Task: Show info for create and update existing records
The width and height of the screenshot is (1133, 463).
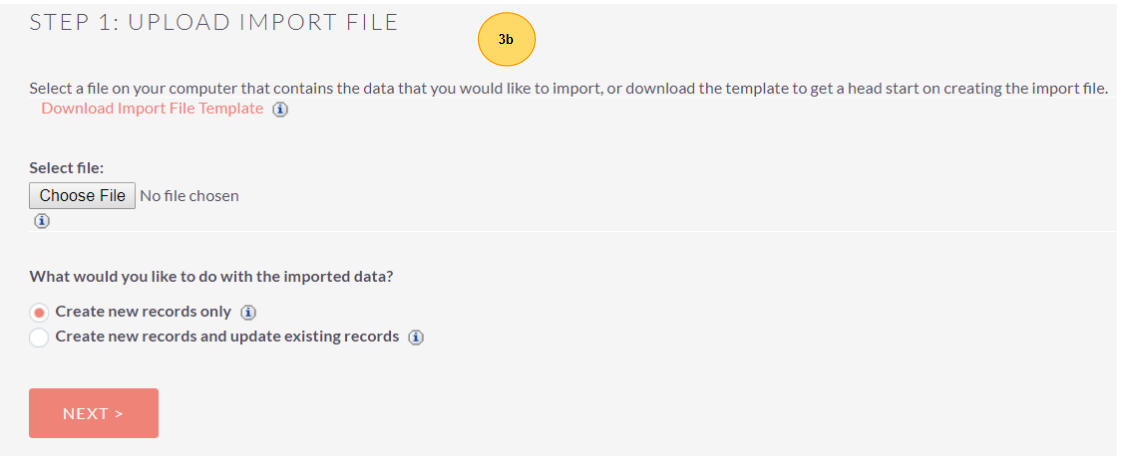Action: (416, 337)
